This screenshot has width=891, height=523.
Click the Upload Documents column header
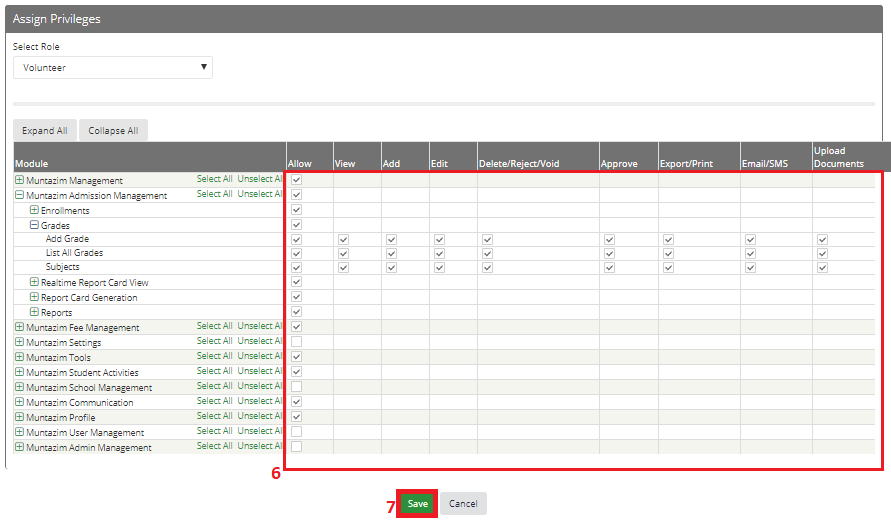coord(839,157)
